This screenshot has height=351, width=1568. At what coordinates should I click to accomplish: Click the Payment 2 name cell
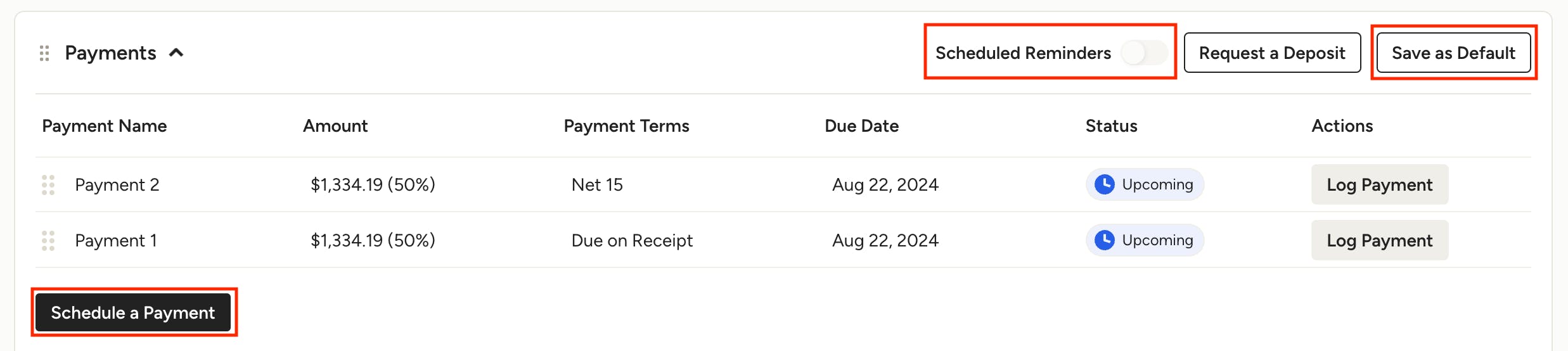point(117,185)
